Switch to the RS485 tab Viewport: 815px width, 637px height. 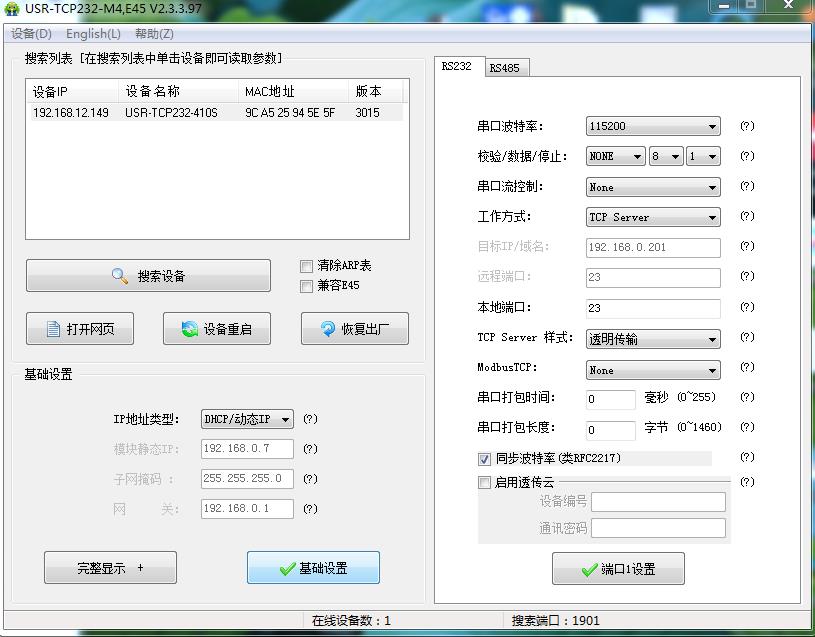[x=503, y=68]
